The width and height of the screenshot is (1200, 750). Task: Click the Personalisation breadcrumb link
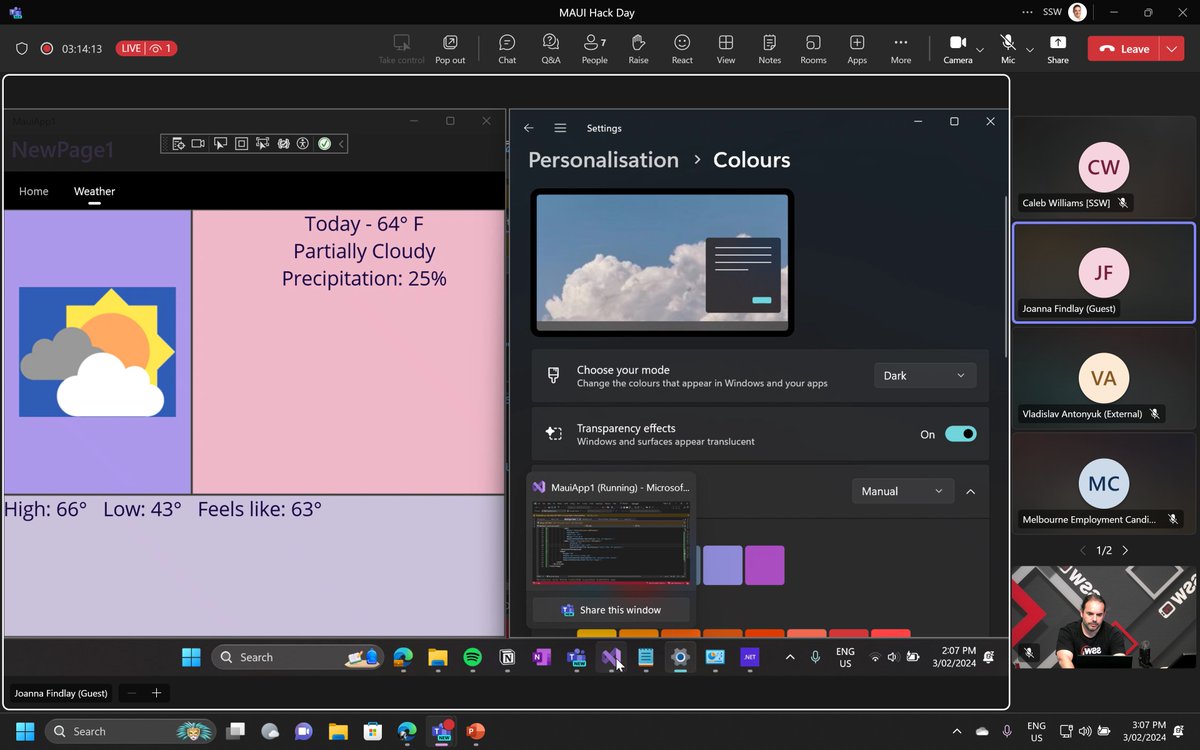[x=603, y=160]
